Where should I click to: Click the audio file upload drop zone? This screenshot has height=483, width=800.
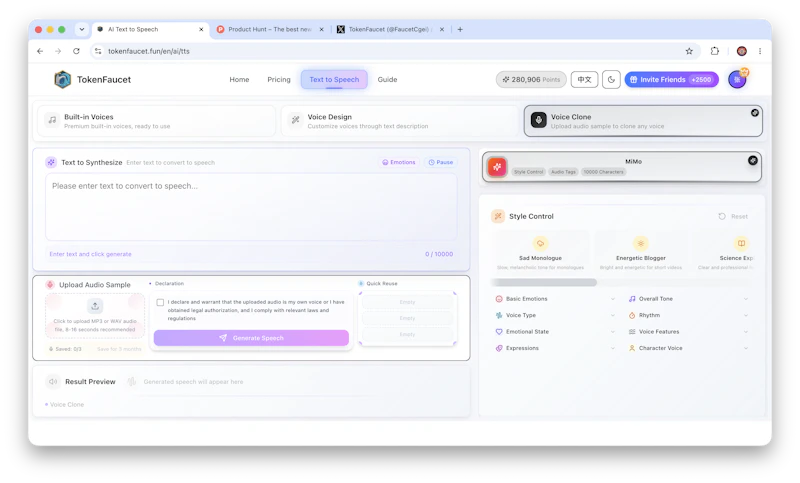[x=95, y=316]
